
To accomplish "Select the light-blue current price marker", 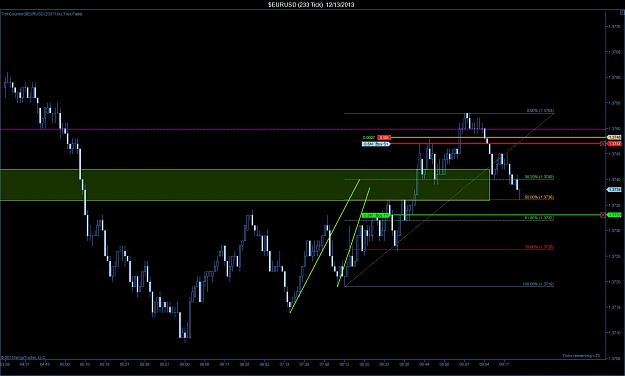I will tap(614, 189).
